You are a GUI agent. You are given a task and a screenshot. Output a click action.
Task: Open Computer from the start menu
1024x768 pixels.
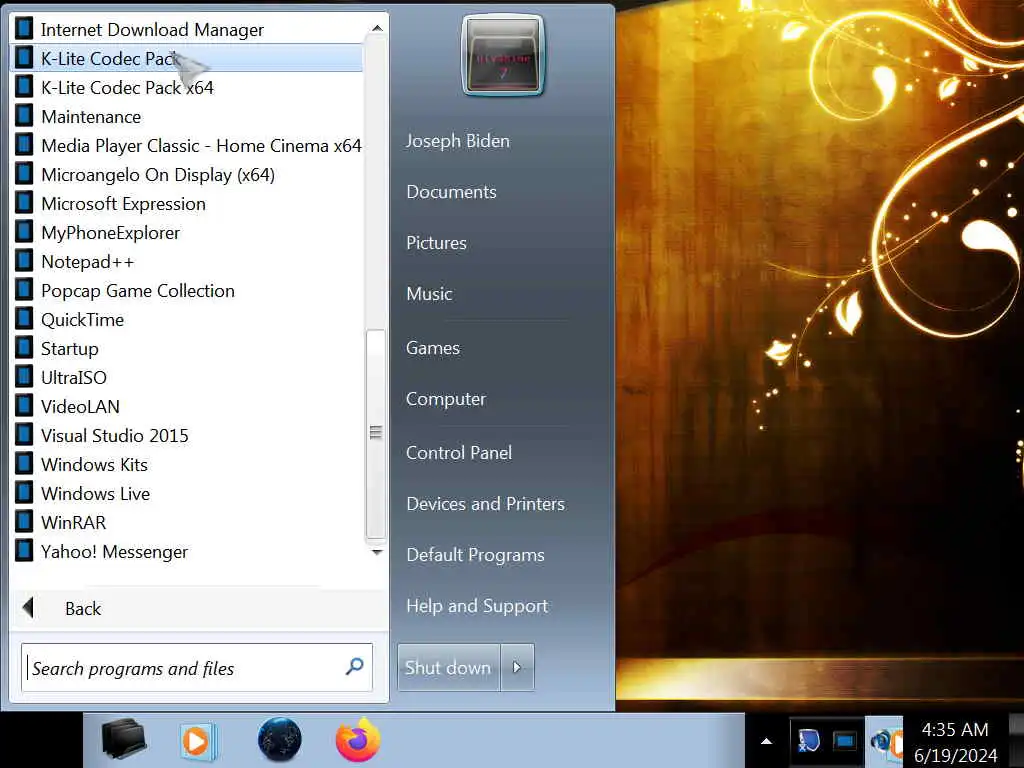pos(446,399)
